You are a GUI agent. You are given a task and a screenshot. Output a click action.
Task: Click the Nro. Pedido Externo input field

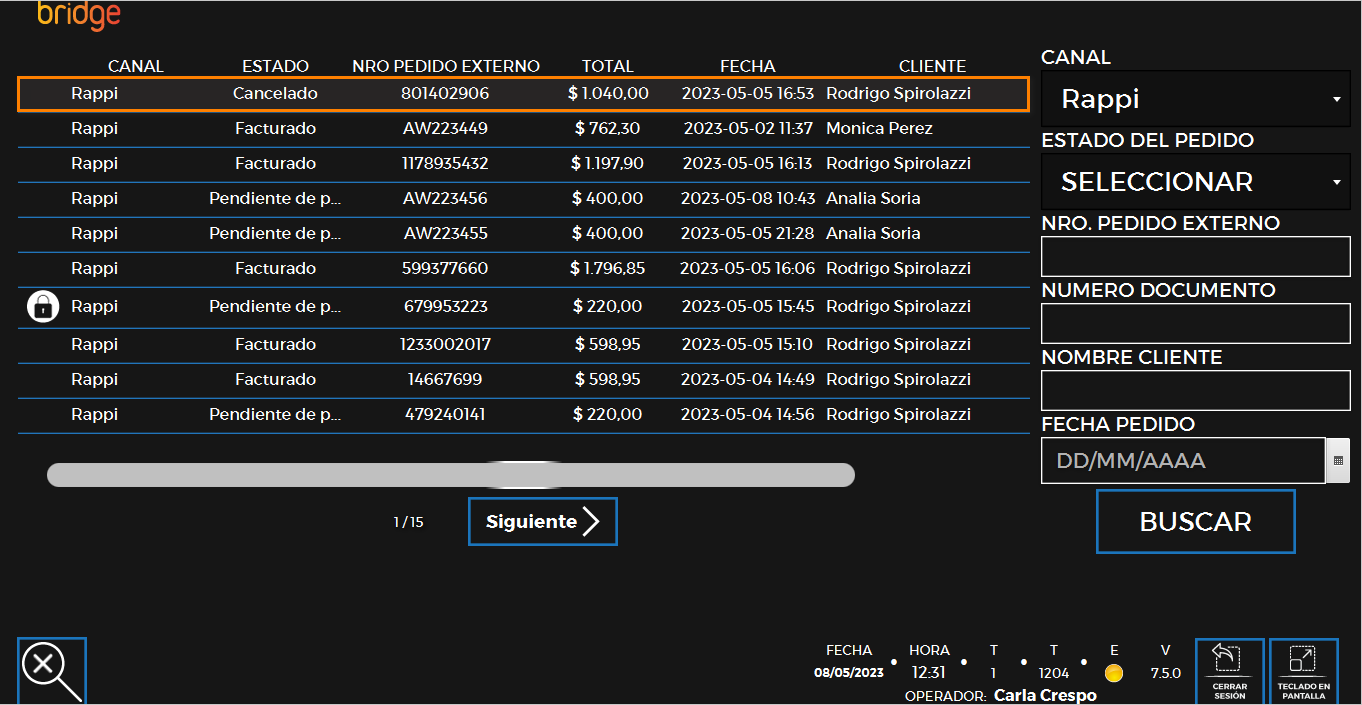point(1196,257)
